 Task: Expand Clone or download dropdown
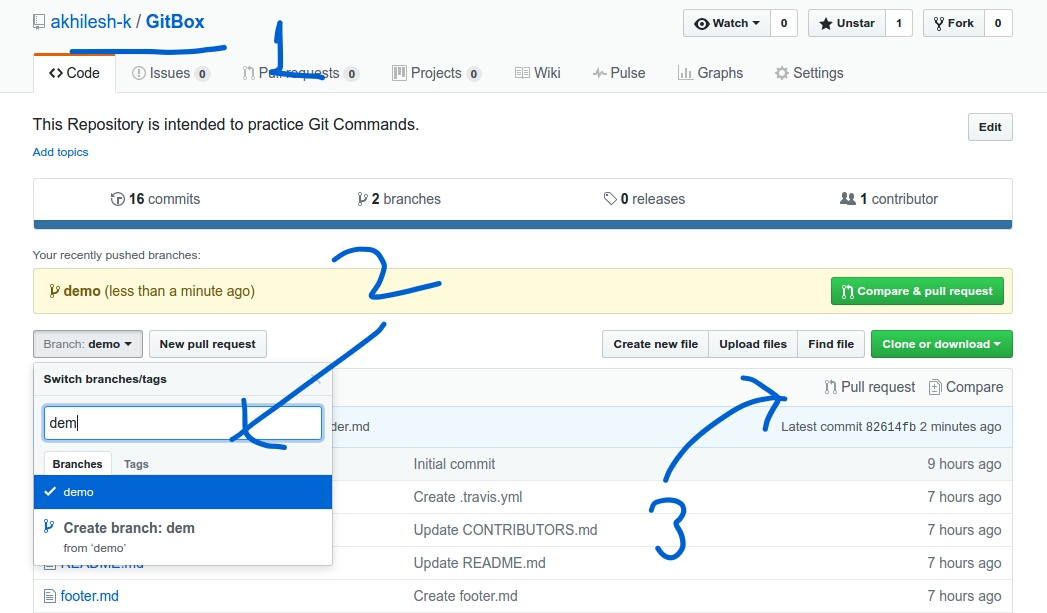tap(941, 344)
